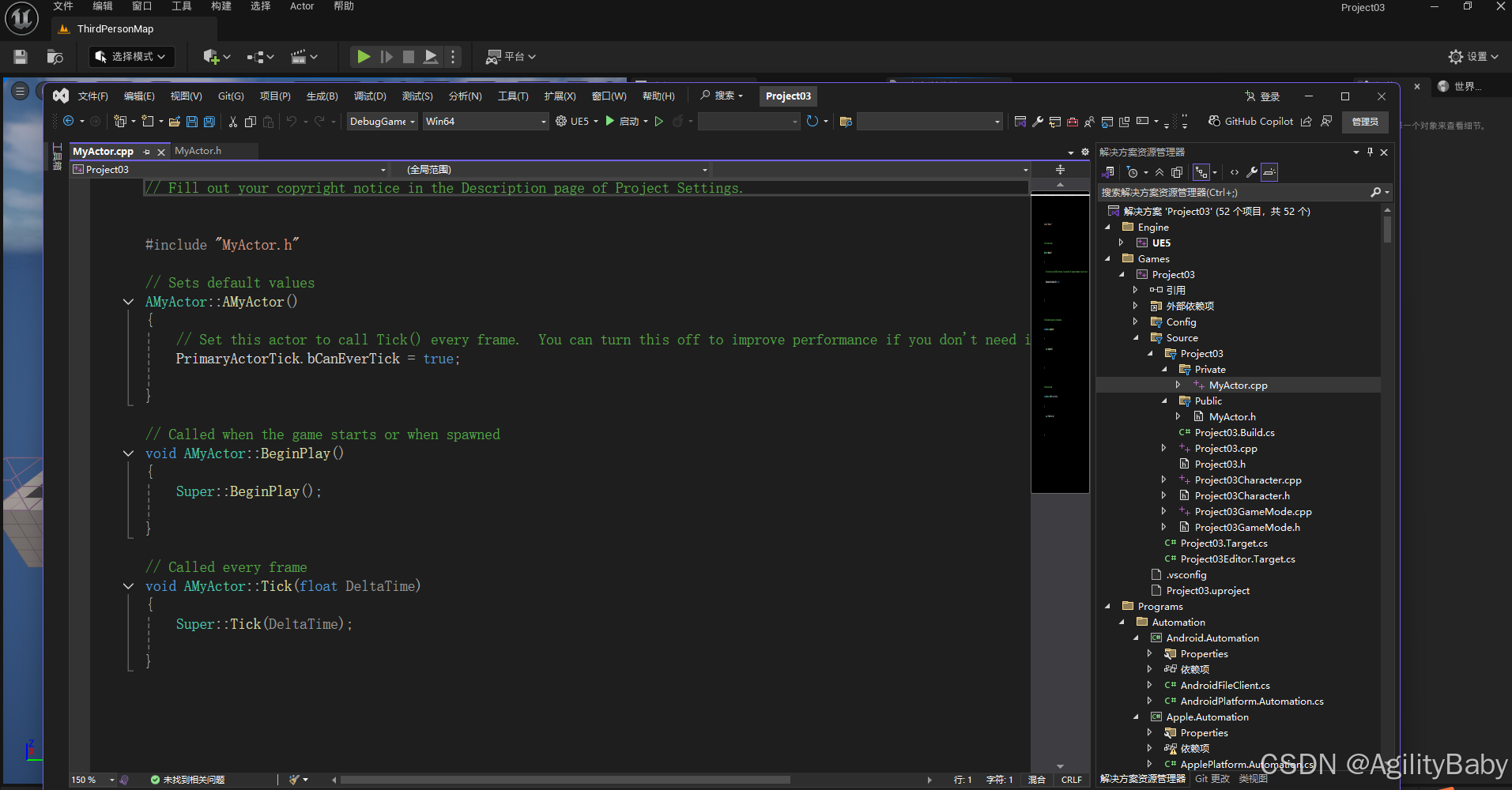Expand the Config folder node
The image size is (1512, 790).
[1135, 322]
